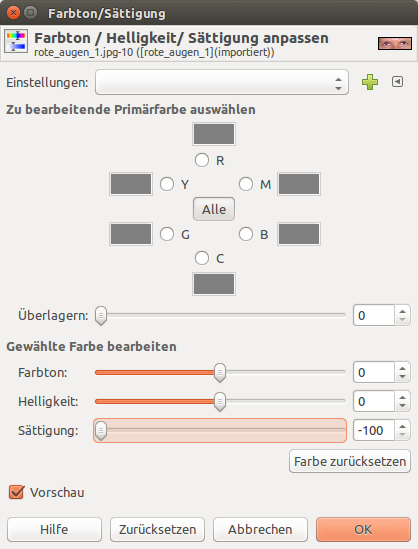Click the Abbrechen button
Screen dimensions: 418x549
[x=260, y=529]
